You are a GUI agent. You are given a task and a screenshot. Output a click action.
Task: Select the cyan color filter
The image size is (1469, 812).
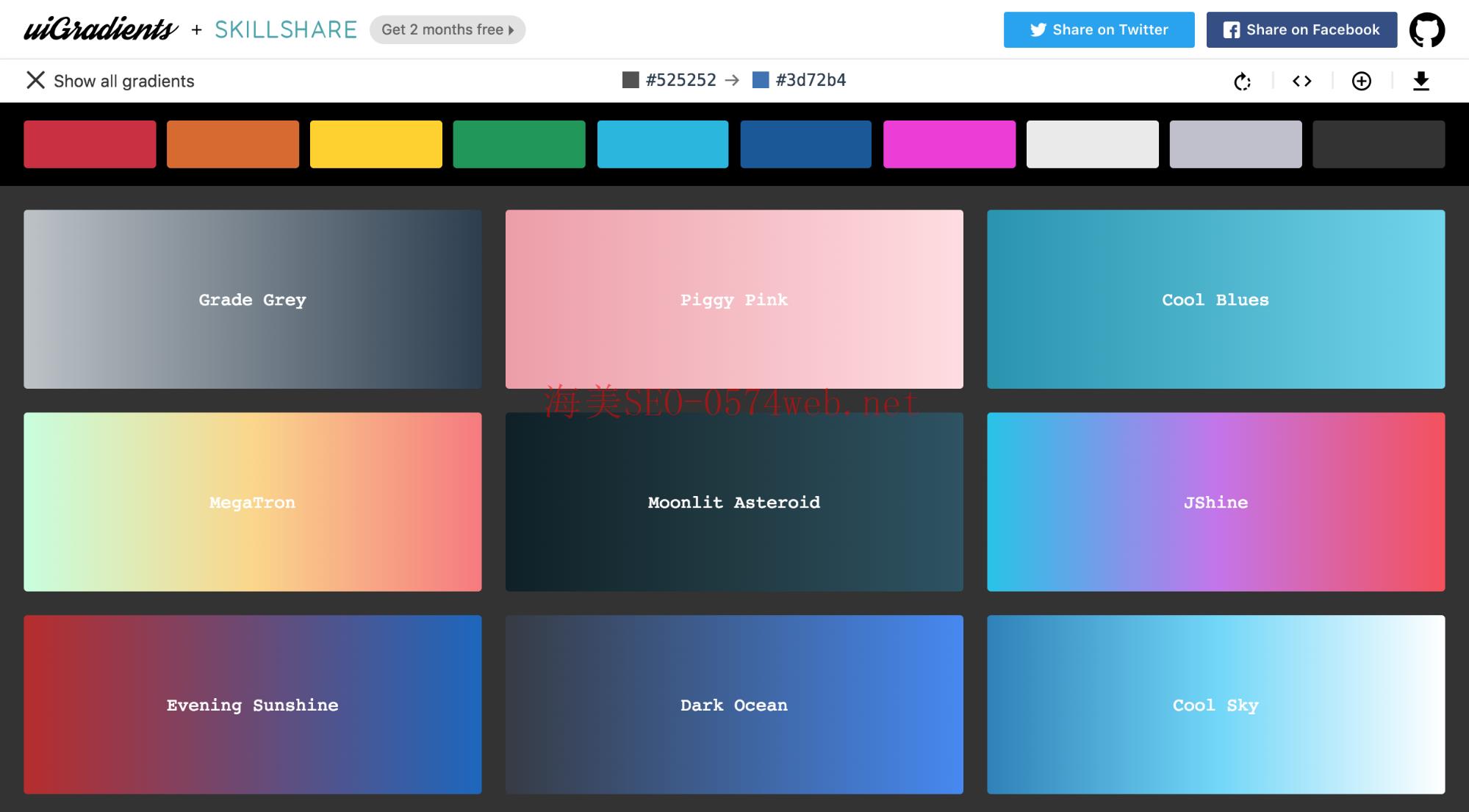(x=663, y=144)
